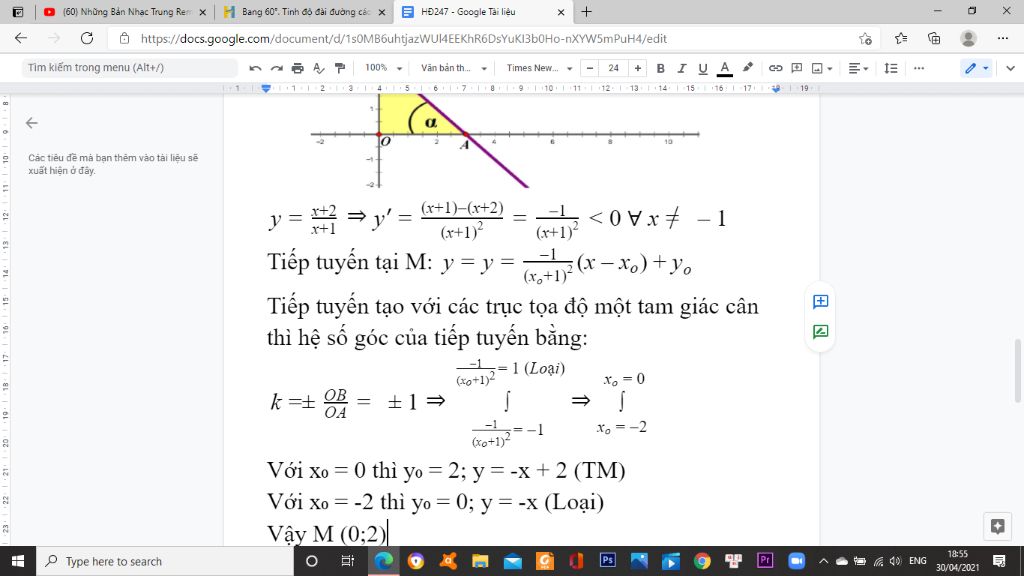Search menus in Tìm kiếm trong menu box
1024x576 pixels.
pos(129,68)
